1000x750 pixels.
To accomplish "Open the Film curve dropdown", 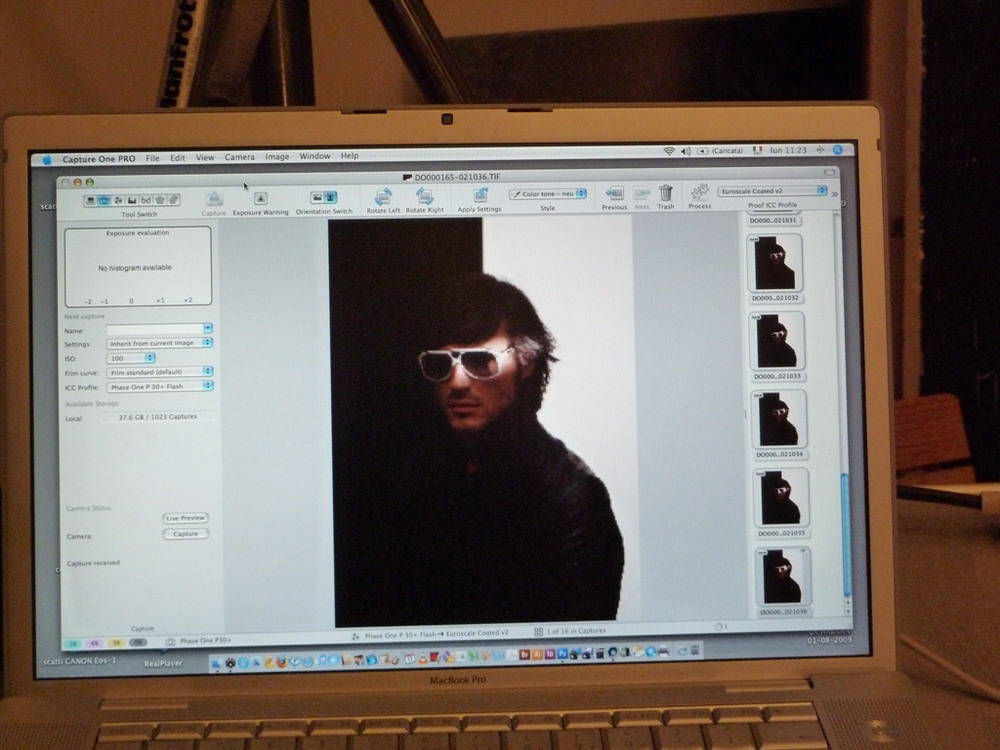I will coord(160,371).
